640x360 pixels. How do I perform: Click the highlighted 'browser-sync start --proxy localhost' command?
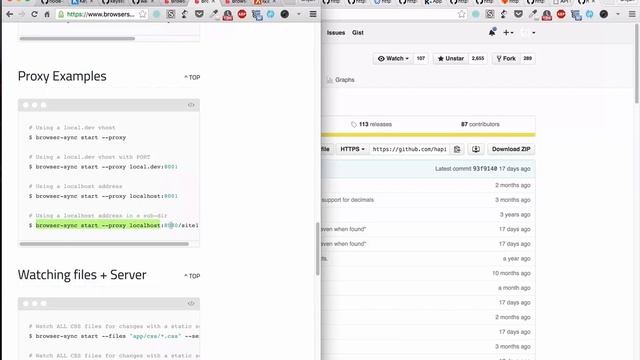pos(98,225)
